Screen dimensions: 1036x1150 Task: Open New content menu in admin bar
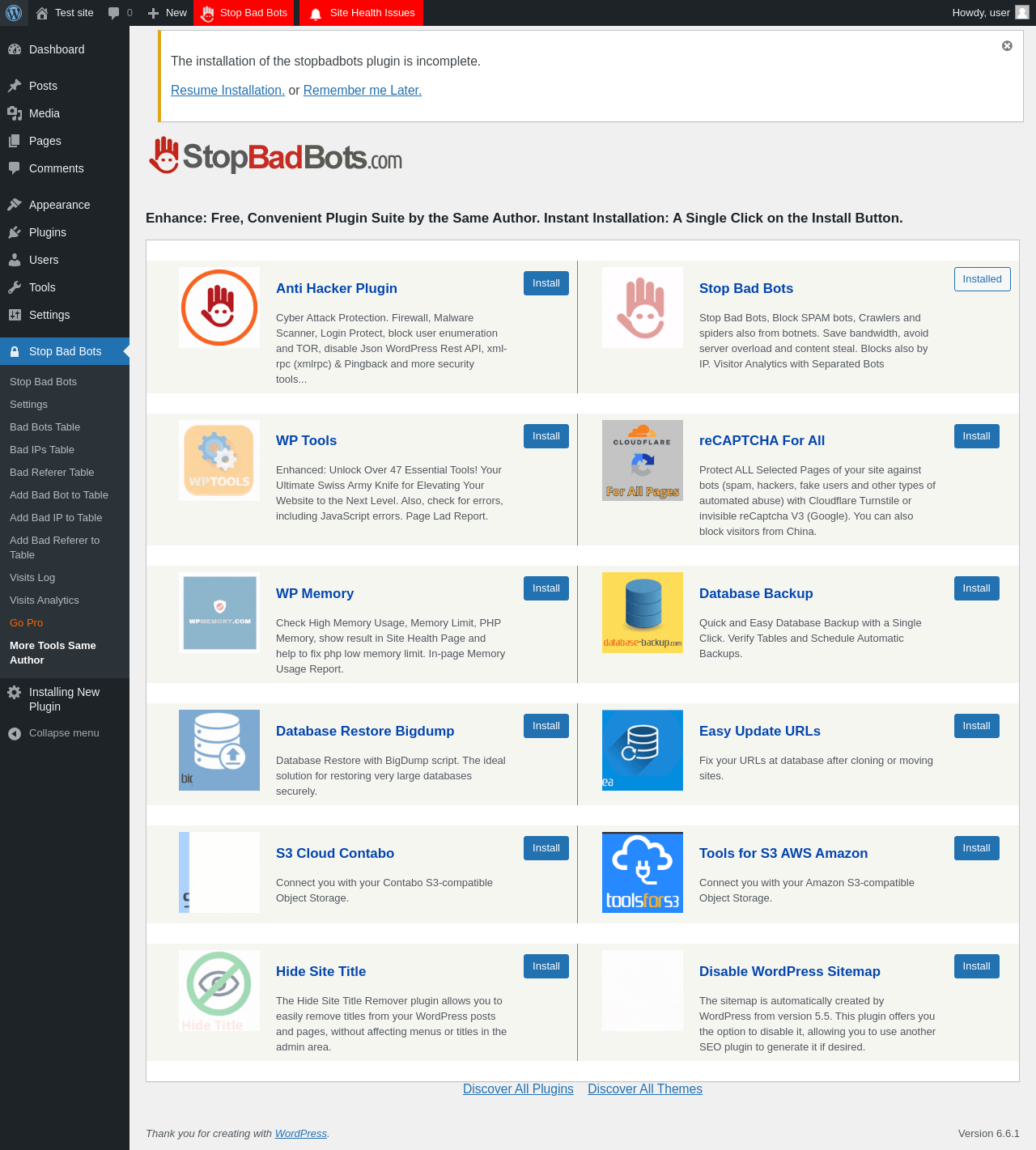[x=168, y=13]
